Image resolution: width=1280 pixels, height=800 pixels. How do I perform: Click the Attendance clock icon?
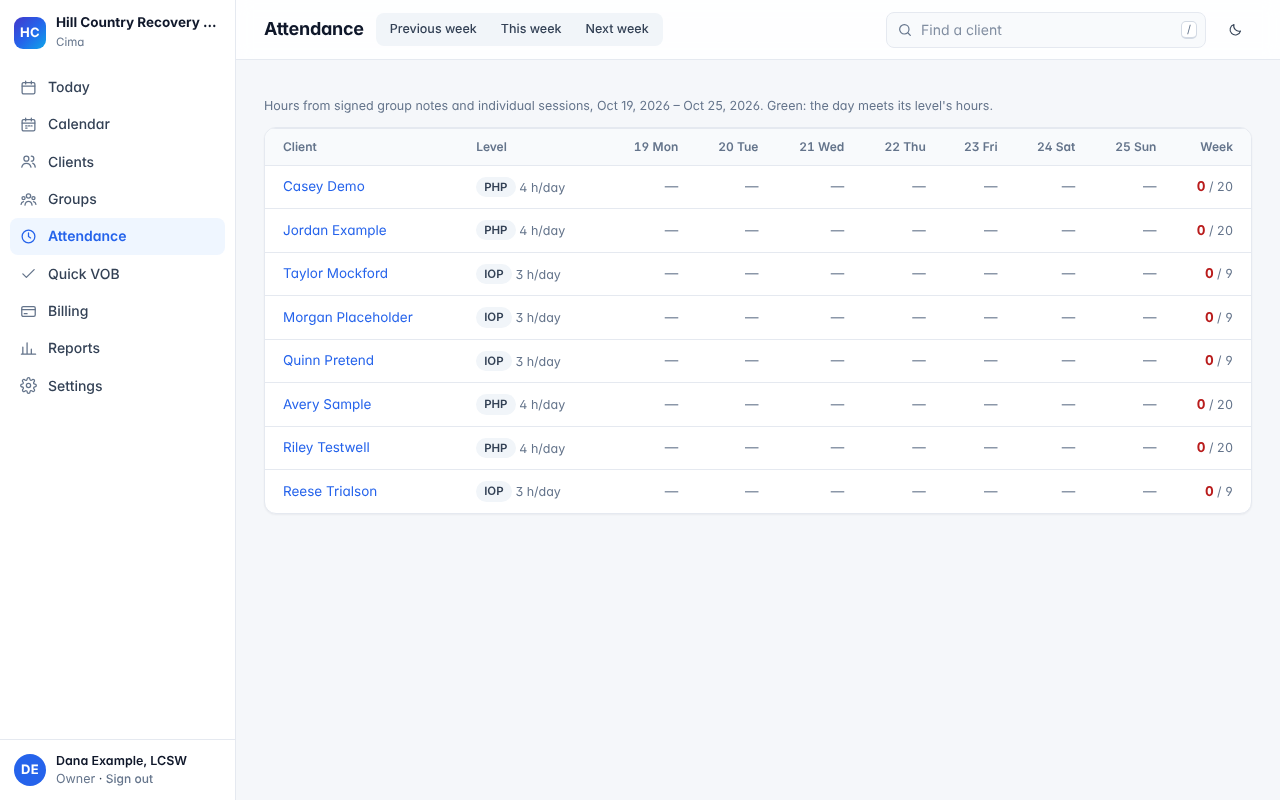[x=29, y=236]
